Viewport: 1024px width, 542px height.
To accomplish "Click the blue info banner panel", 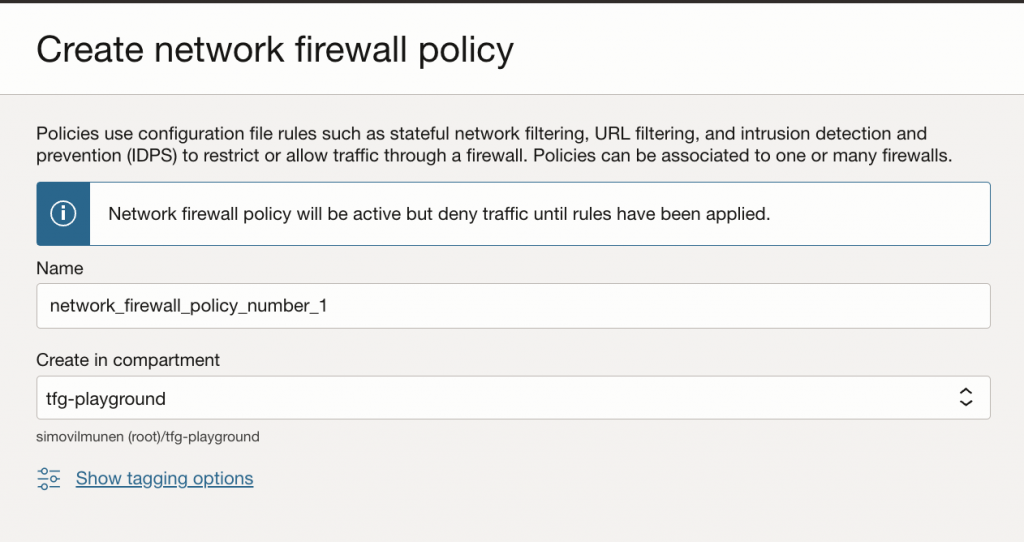I will tap(63, 214).
